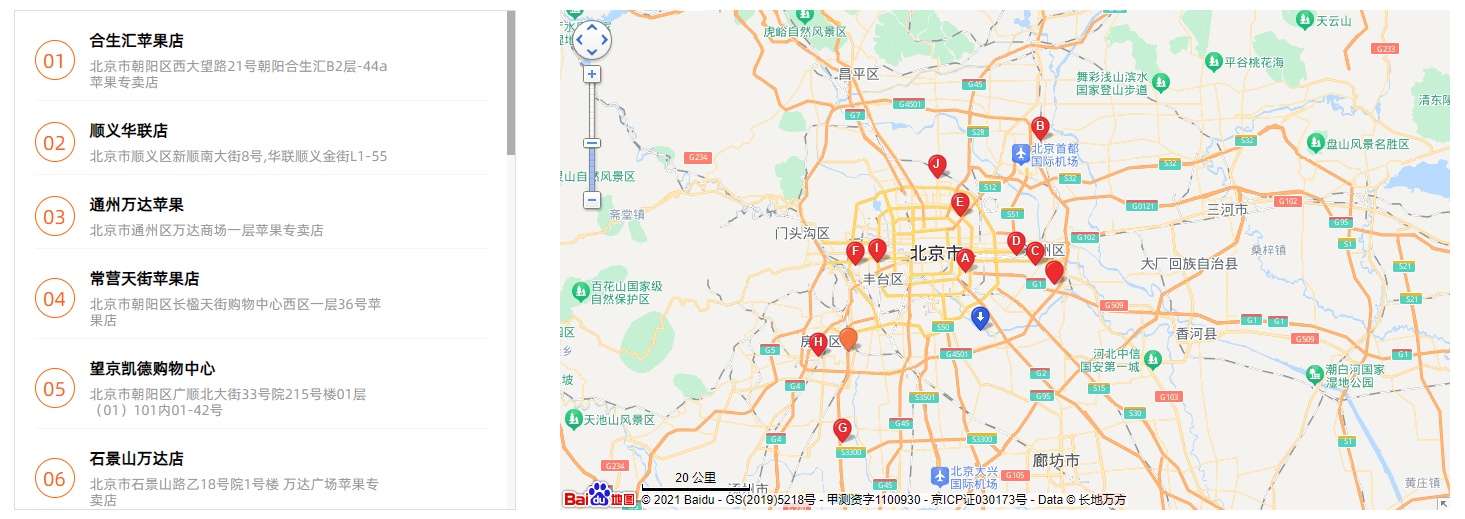
Task: Click the 三河市 label on map
Action: pos(1227,210)
